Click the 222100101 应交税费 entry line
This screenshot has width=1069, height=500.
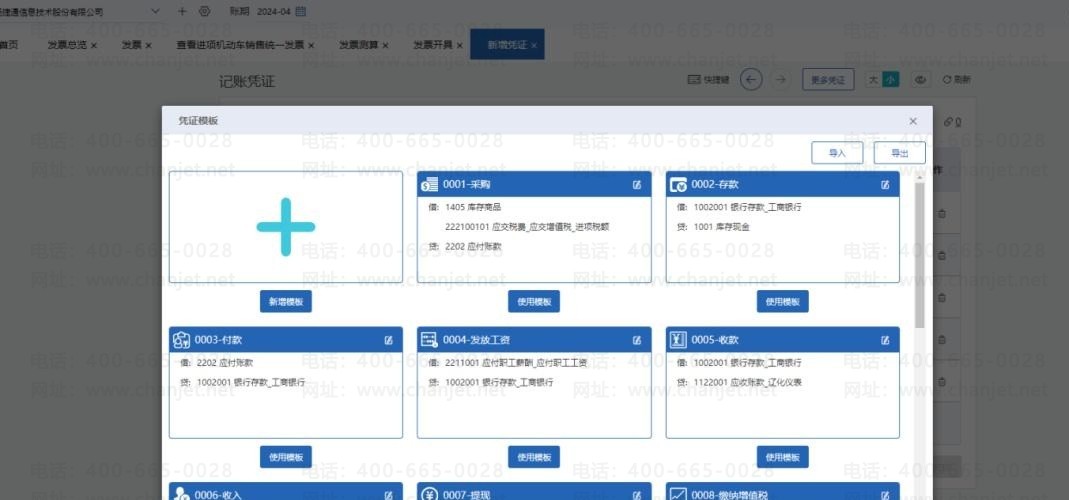[527, 226]
